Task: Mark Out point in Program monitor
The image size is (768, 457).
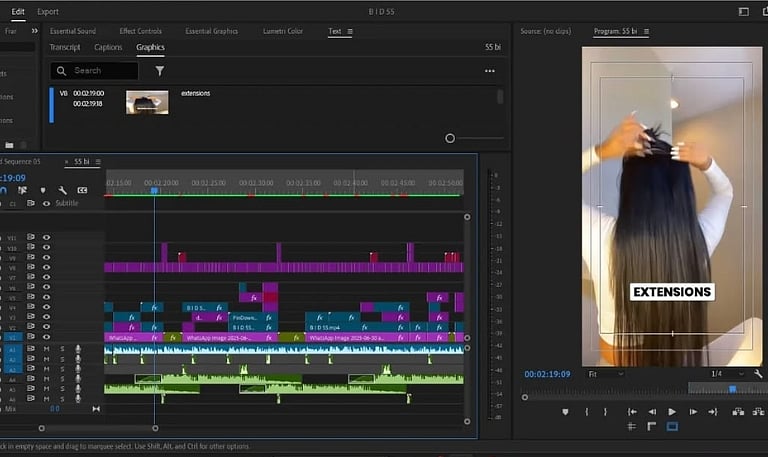Action: click(x=605, y=412)
